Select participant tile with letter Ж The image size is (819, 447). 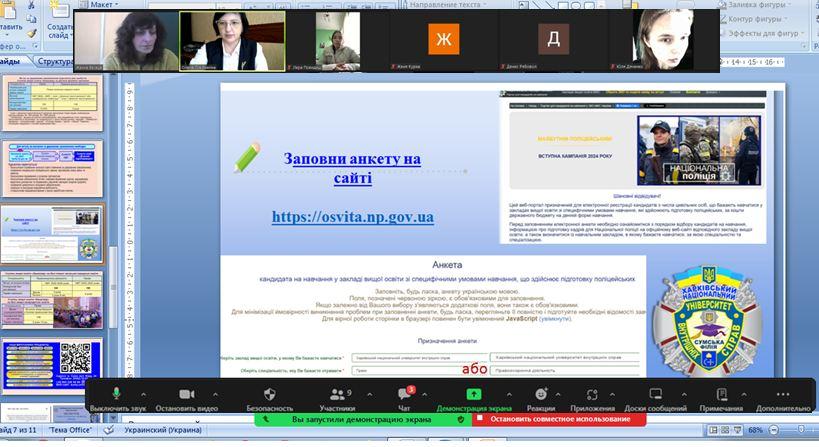pos(443,40)
